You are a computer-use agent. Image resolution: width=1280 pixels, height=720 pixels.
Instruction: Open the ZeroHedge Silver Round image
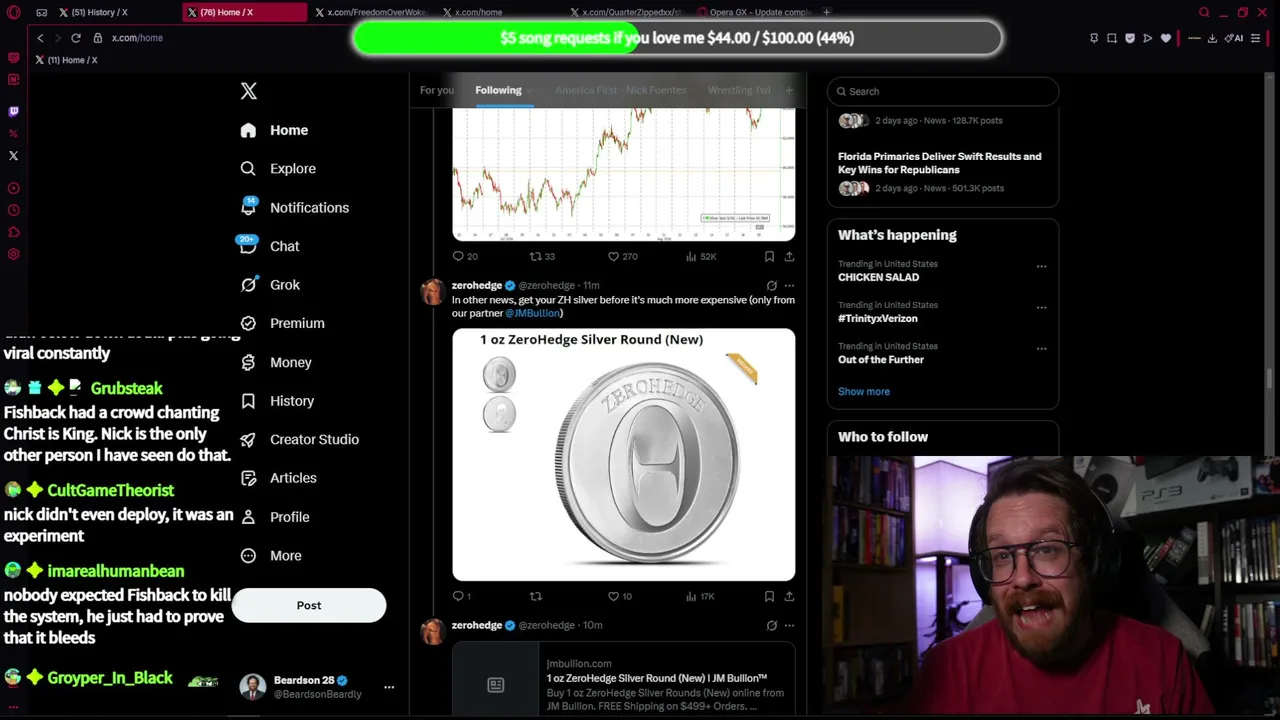[x=624, y=454]
